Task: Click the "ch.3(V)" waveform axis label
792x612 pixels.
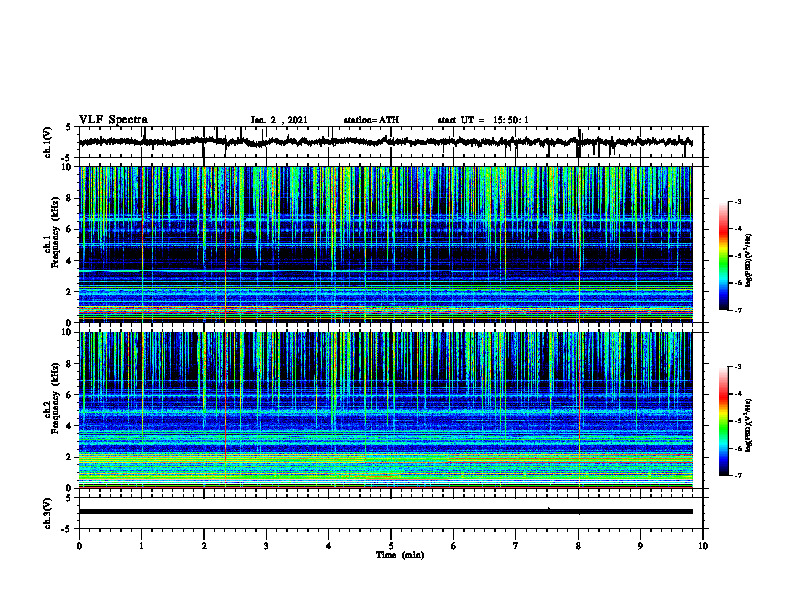Action: [47, 514]
